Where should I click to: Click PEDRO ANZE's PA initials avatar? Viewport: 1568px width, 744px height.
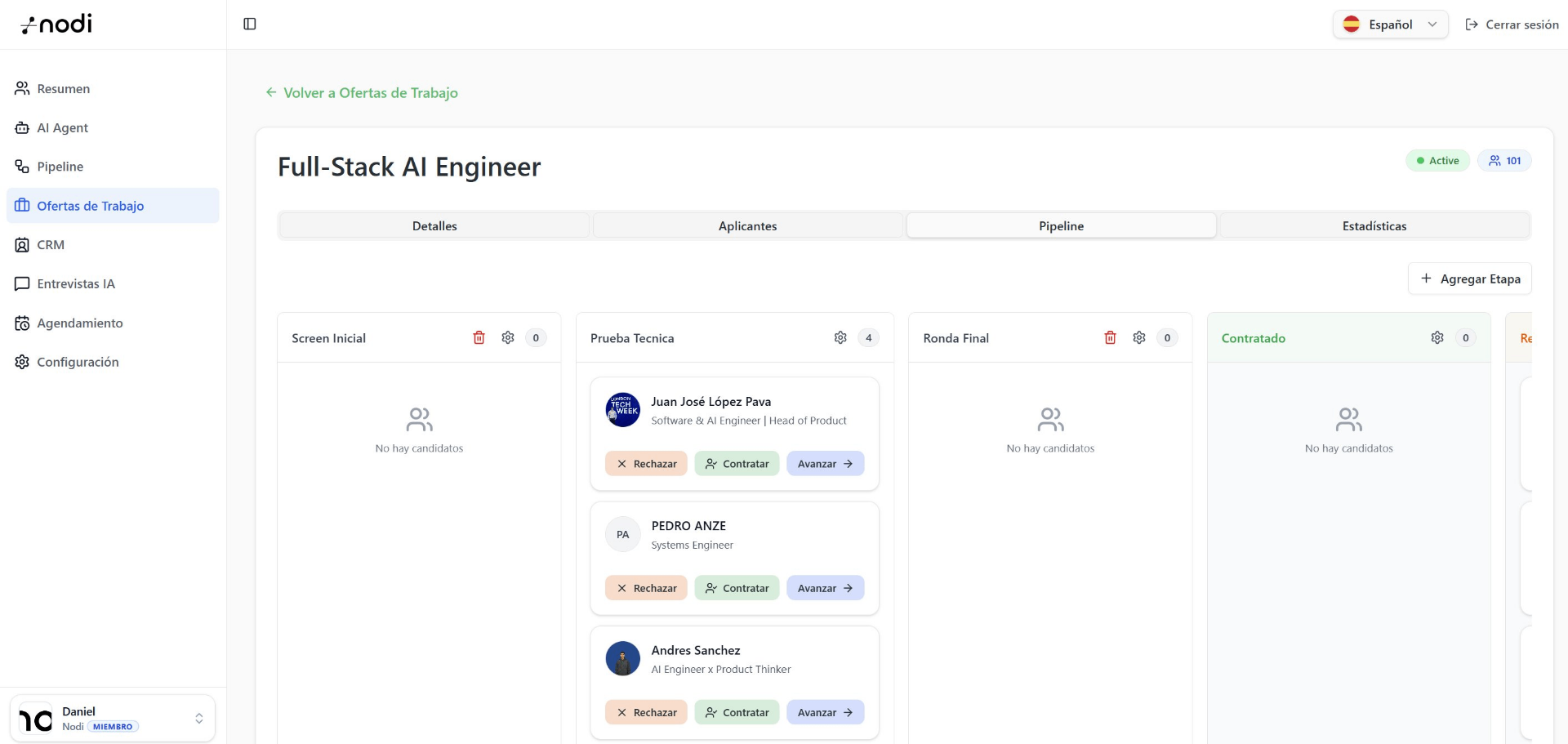pyautogui.click(x=623, y=535)
